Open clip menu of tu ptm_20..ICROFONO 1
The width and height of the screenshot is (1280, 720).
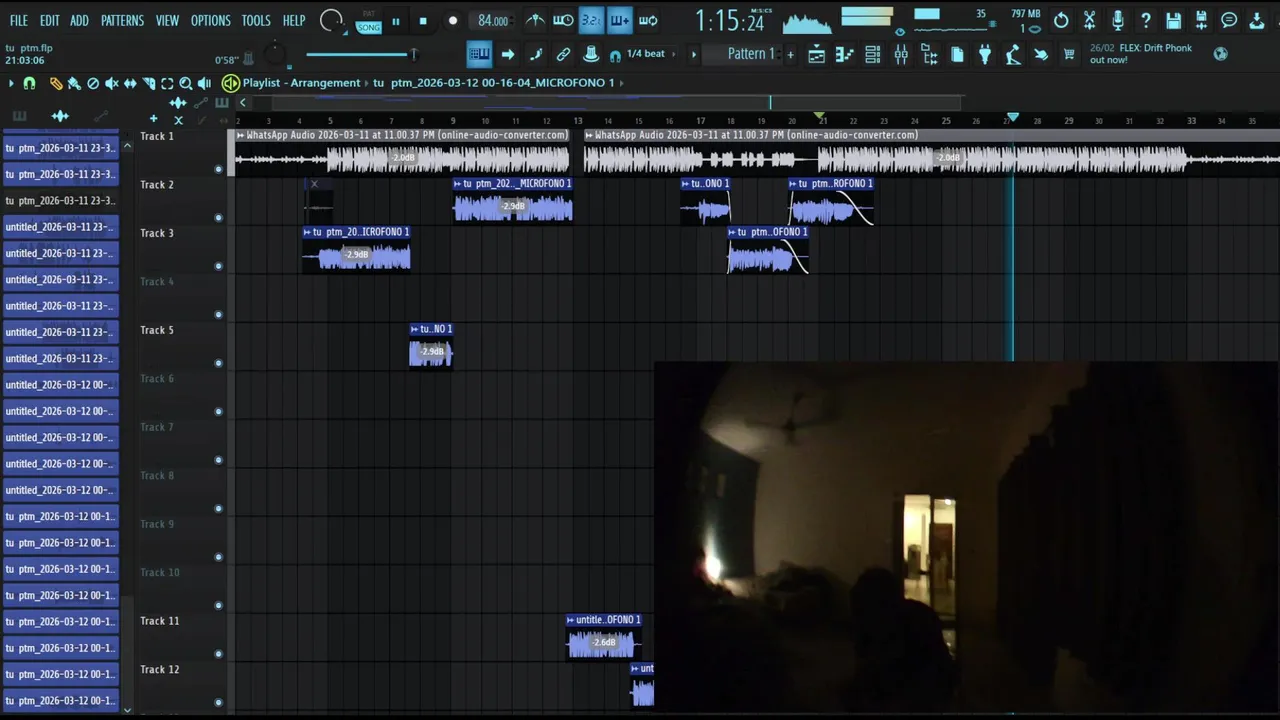[307, 232]
